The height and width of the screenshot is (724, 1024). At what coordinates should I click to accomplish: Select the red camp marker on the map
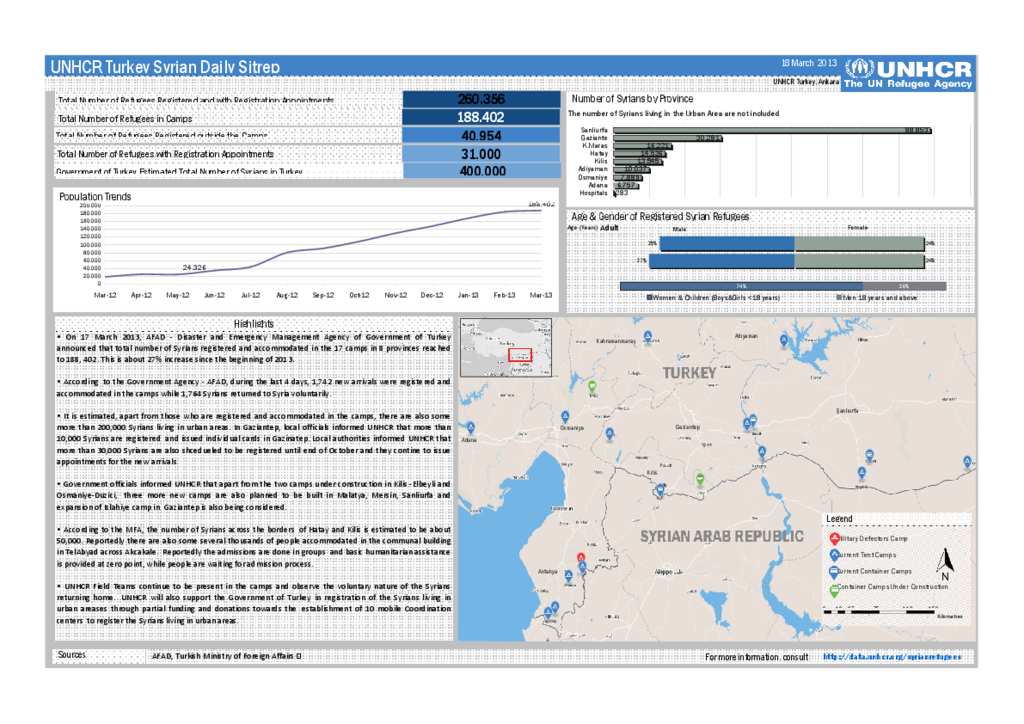point(581,559)
